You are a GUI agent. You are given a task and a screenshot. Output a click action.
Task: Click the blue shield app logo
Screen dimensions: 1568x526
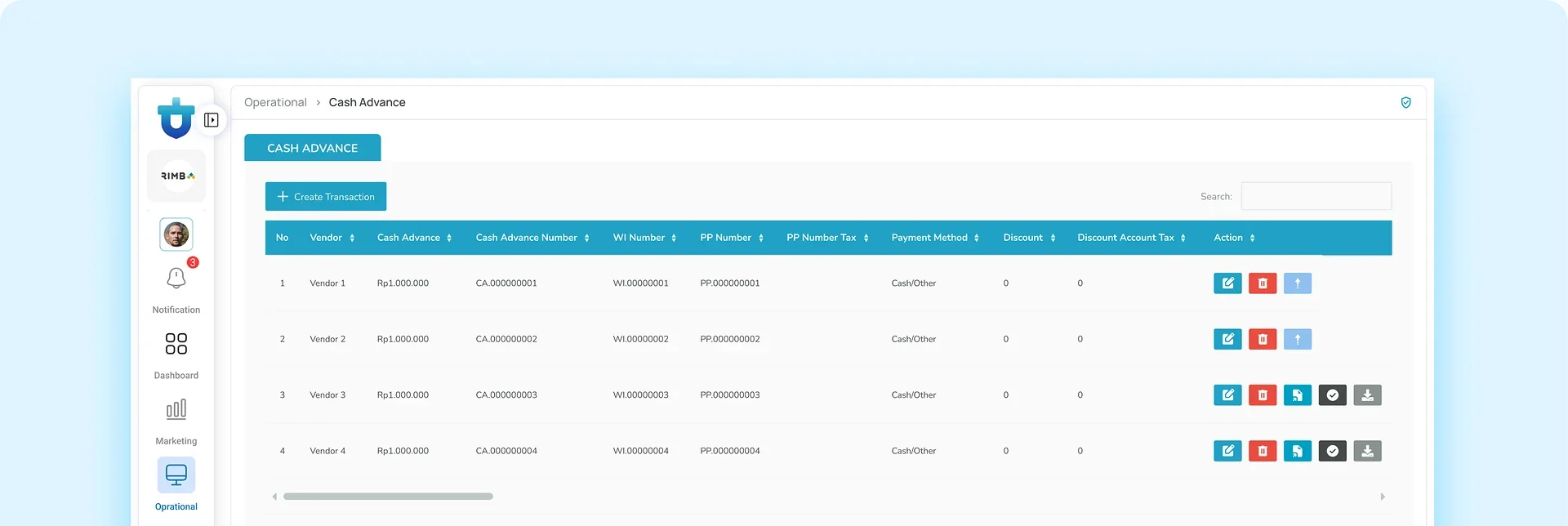(176, 118)
